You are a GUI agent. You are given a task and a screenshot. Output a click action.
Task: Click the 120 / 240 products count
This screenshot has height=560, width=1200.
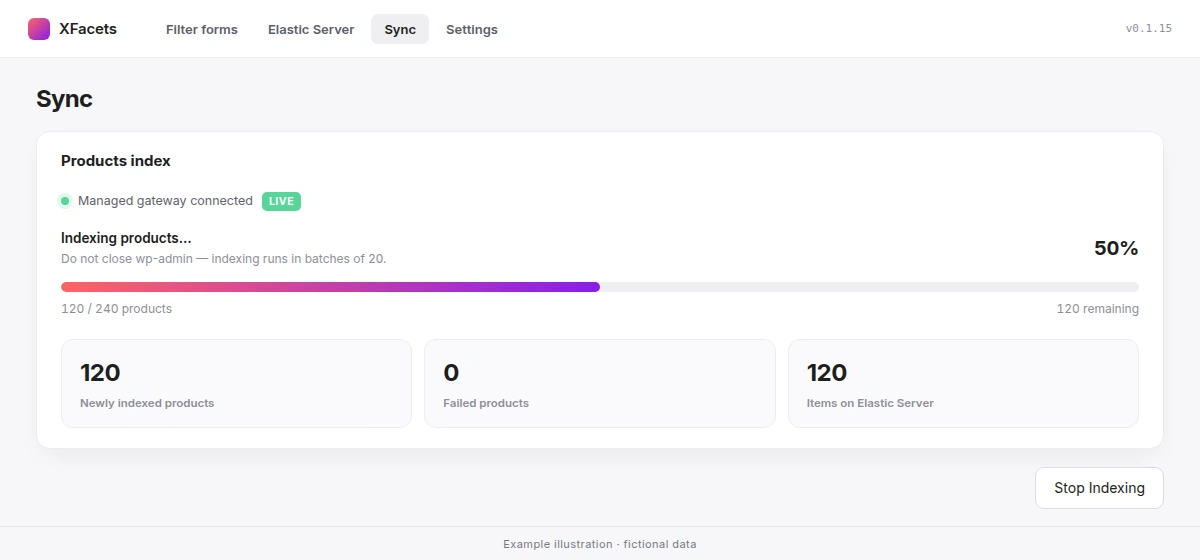point(117,309)
